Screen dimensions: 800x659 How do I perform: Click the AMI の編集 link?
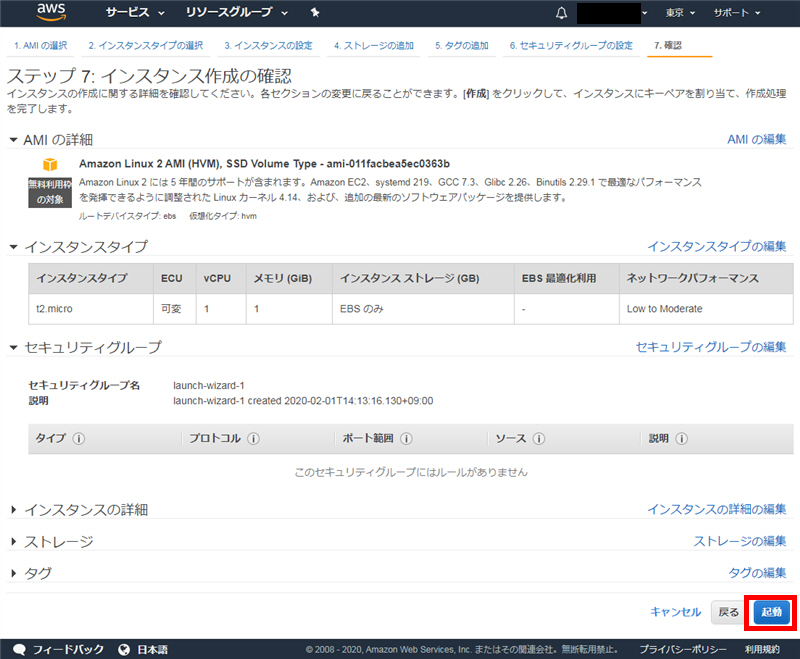tap(757, 139)
